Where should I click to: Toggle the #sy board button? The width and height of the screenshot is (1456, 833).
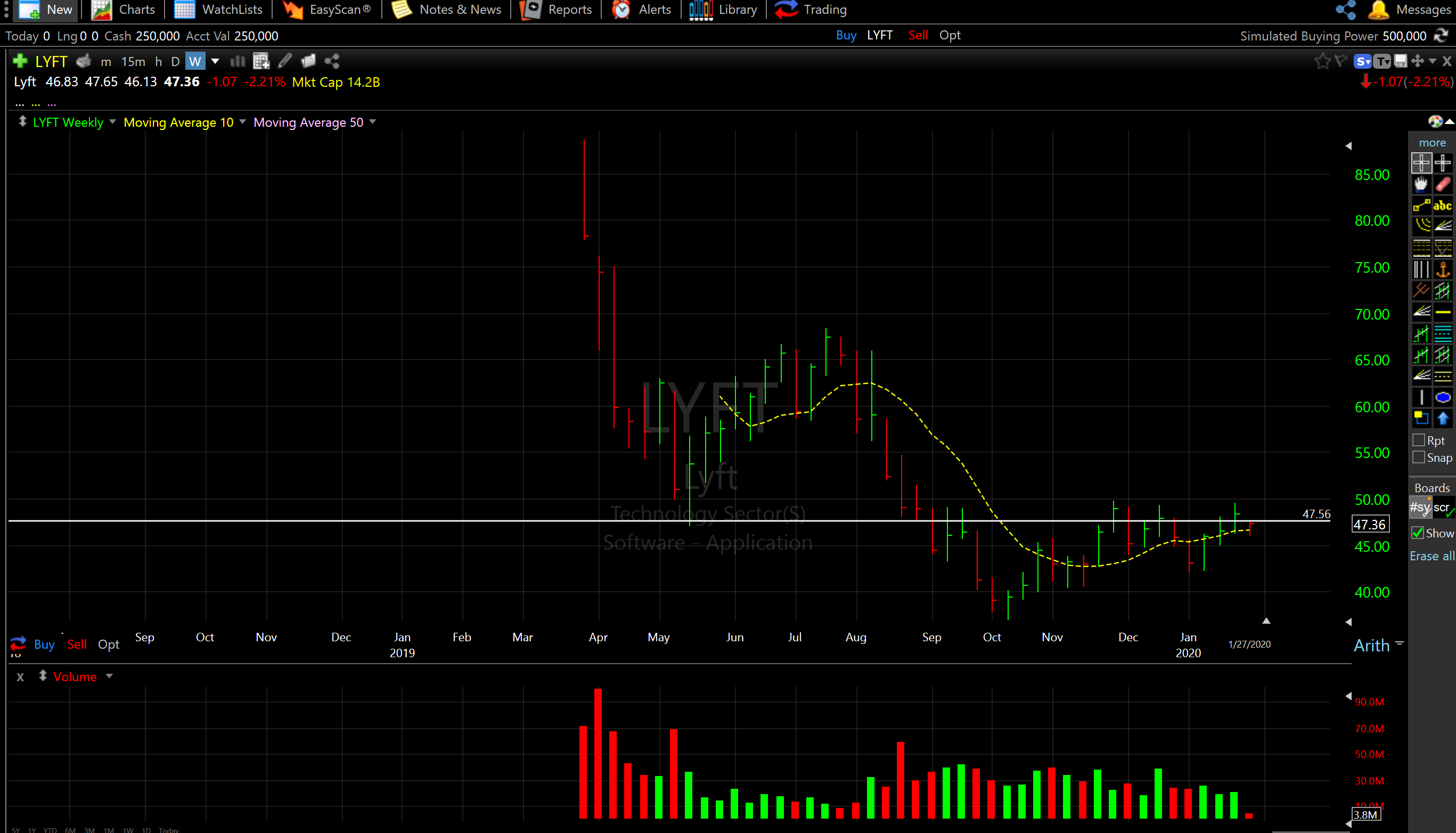(1420, 508)
